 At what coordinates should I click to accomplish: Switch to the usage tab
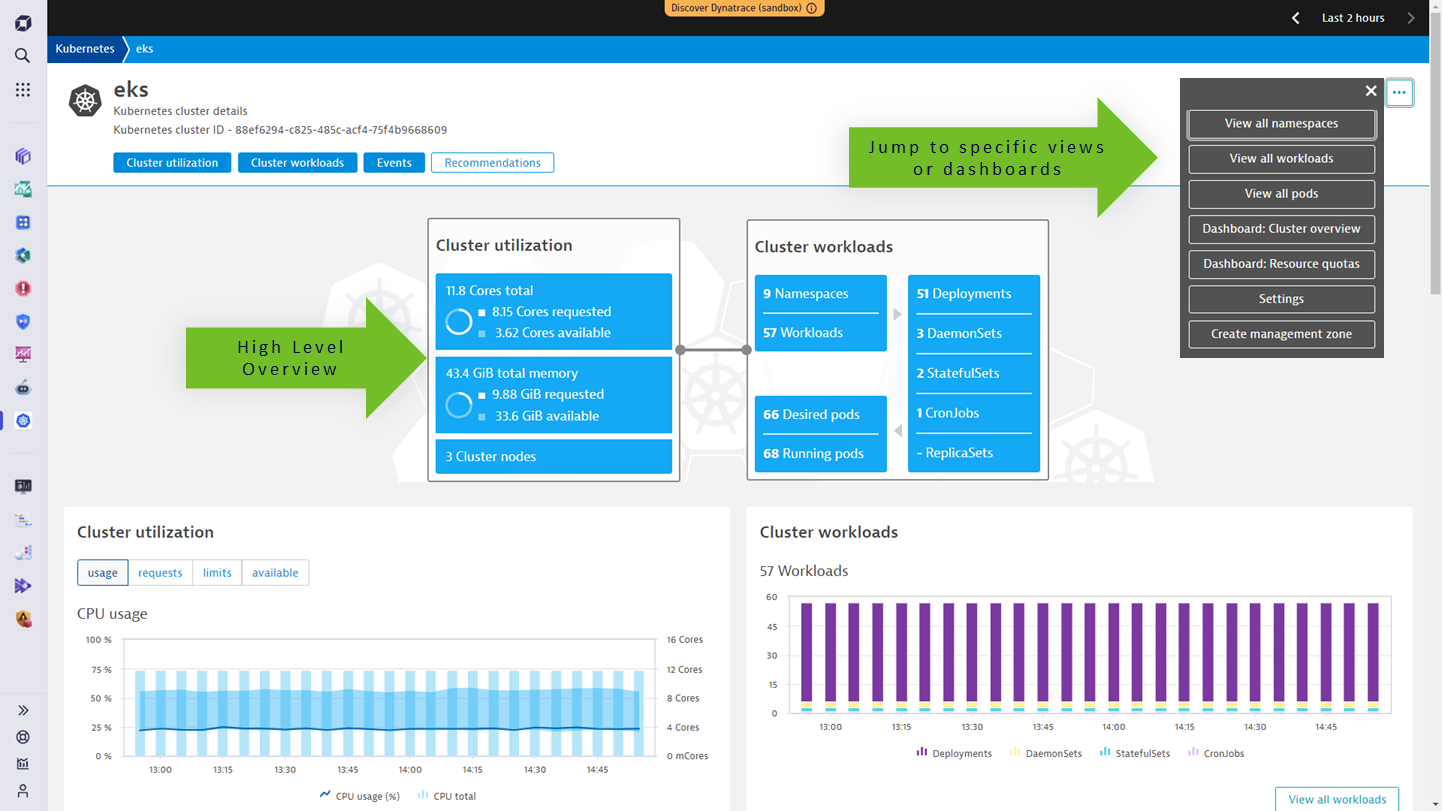click(x=103, y=573)
